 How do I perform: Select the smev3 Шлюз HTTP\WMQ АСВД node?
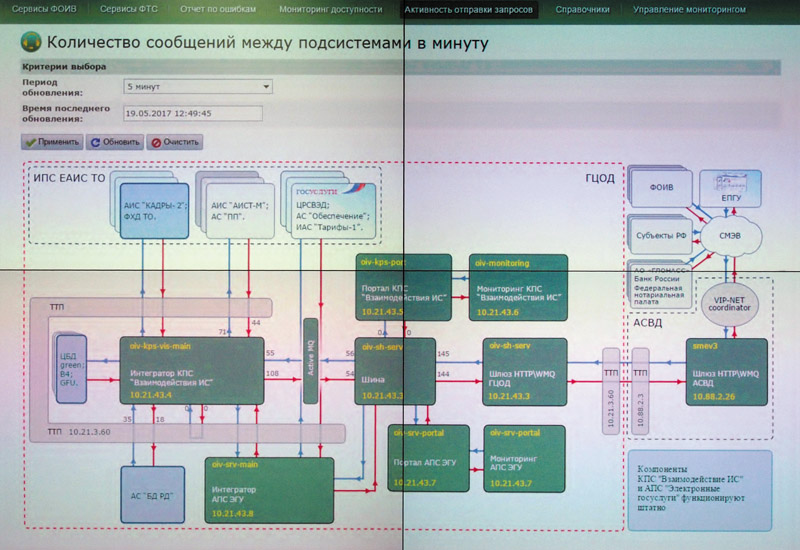pyautogui.click(x=727, y=371)
